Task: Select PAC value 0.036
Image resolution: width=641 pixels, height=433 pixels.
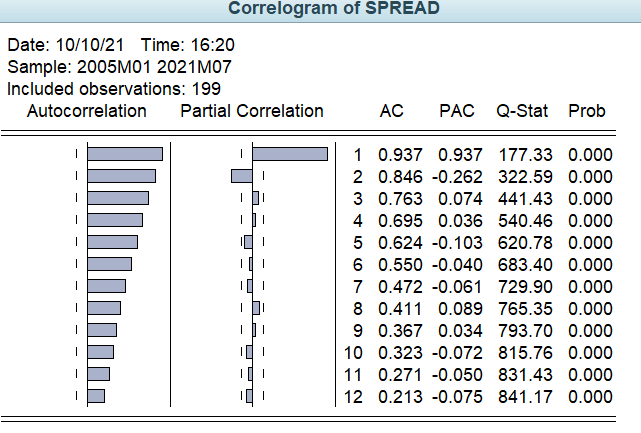Action: 460,221
